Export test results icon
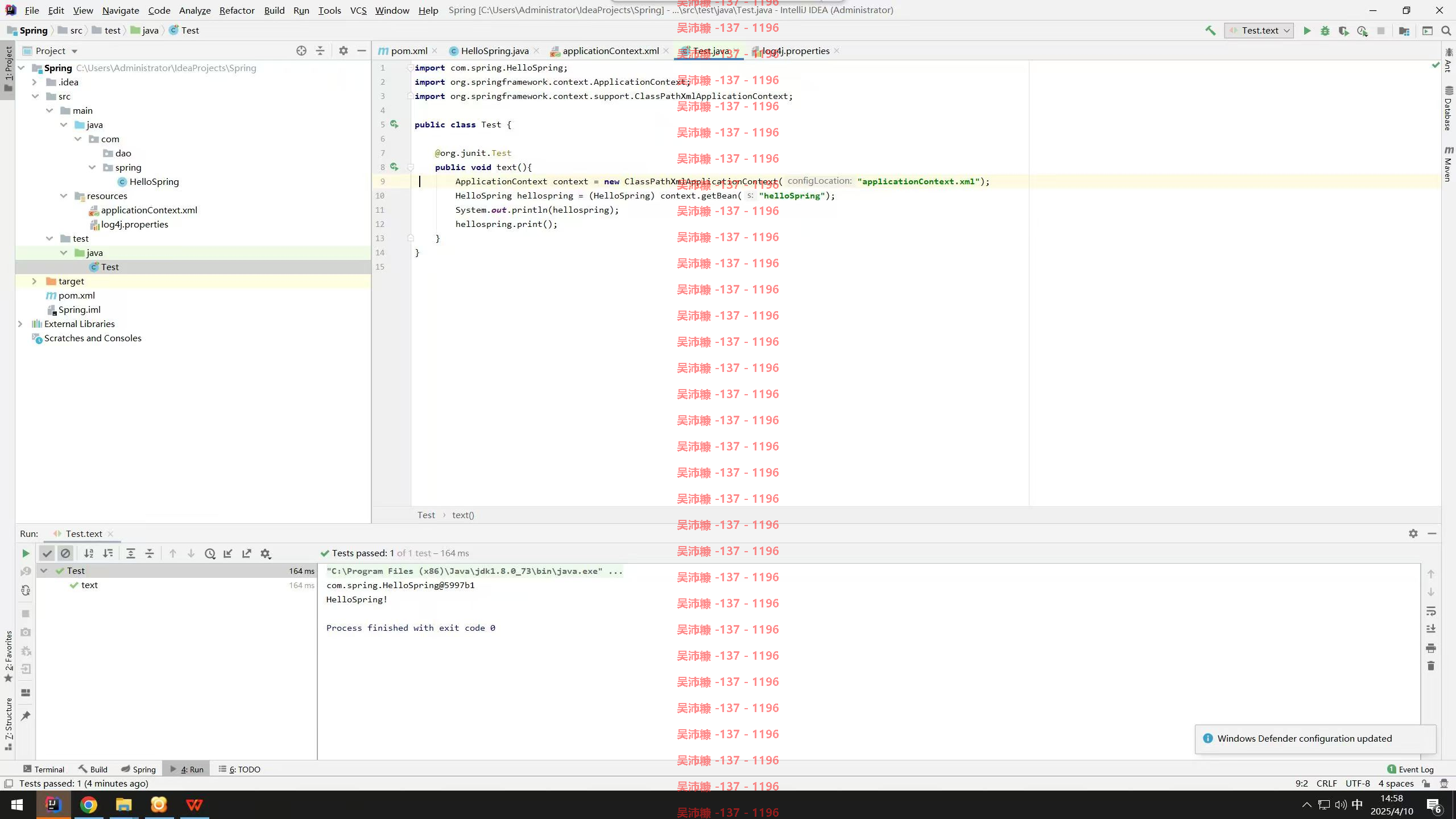1456x819 pixels. point(247,553)
